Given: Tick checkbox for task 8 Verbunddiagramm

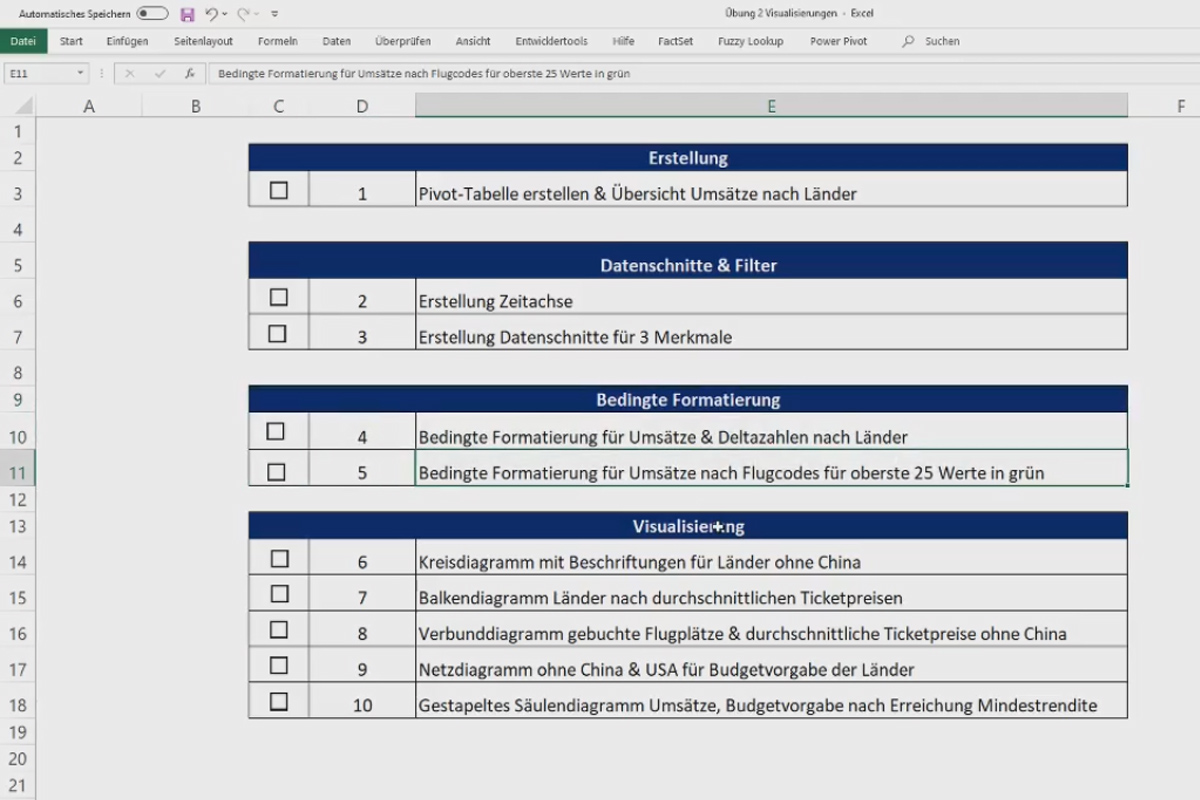Looking at the screenshot, I should coord(279,630).
